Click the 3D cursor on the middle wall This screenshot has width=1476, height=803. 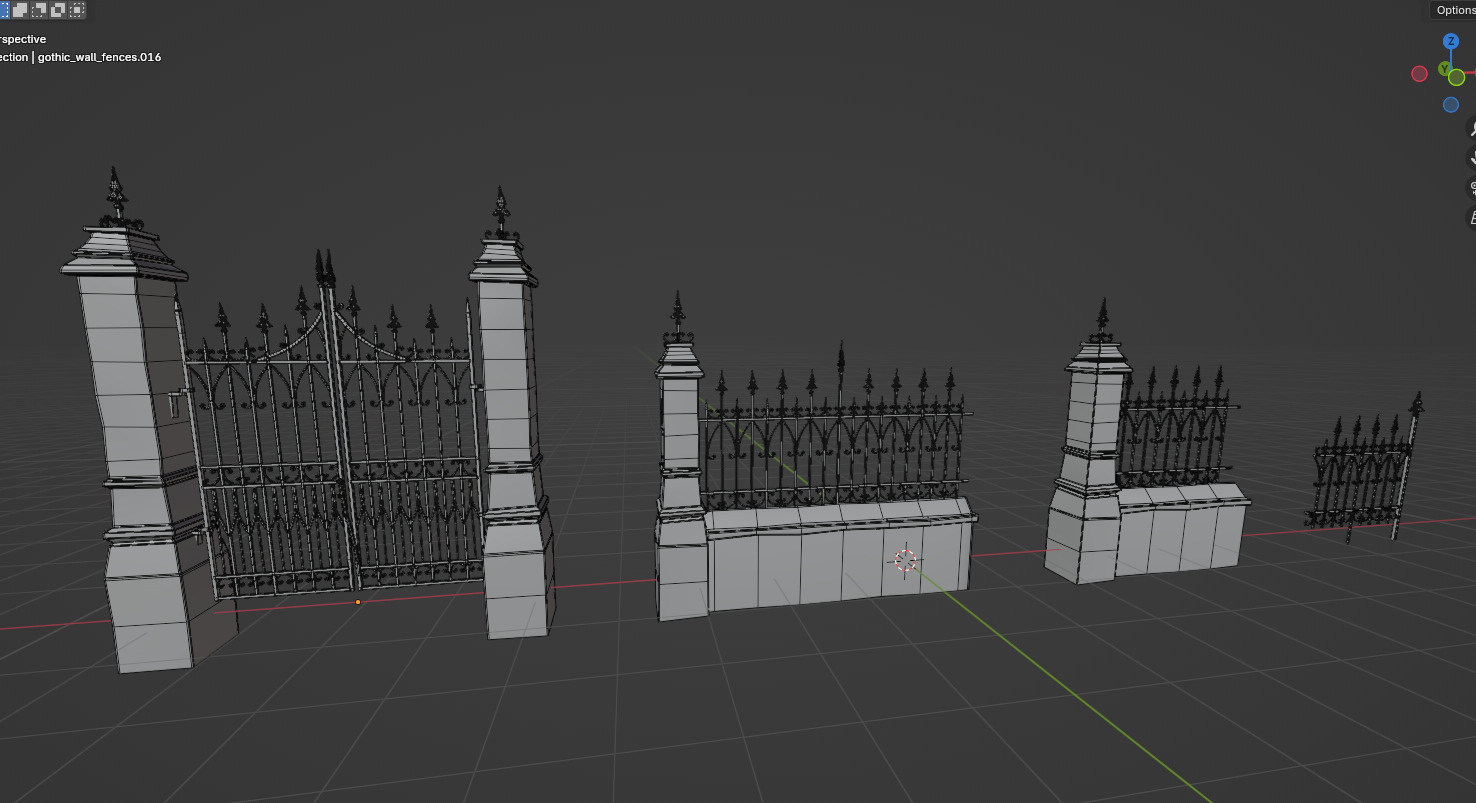[x=905, y=561]
